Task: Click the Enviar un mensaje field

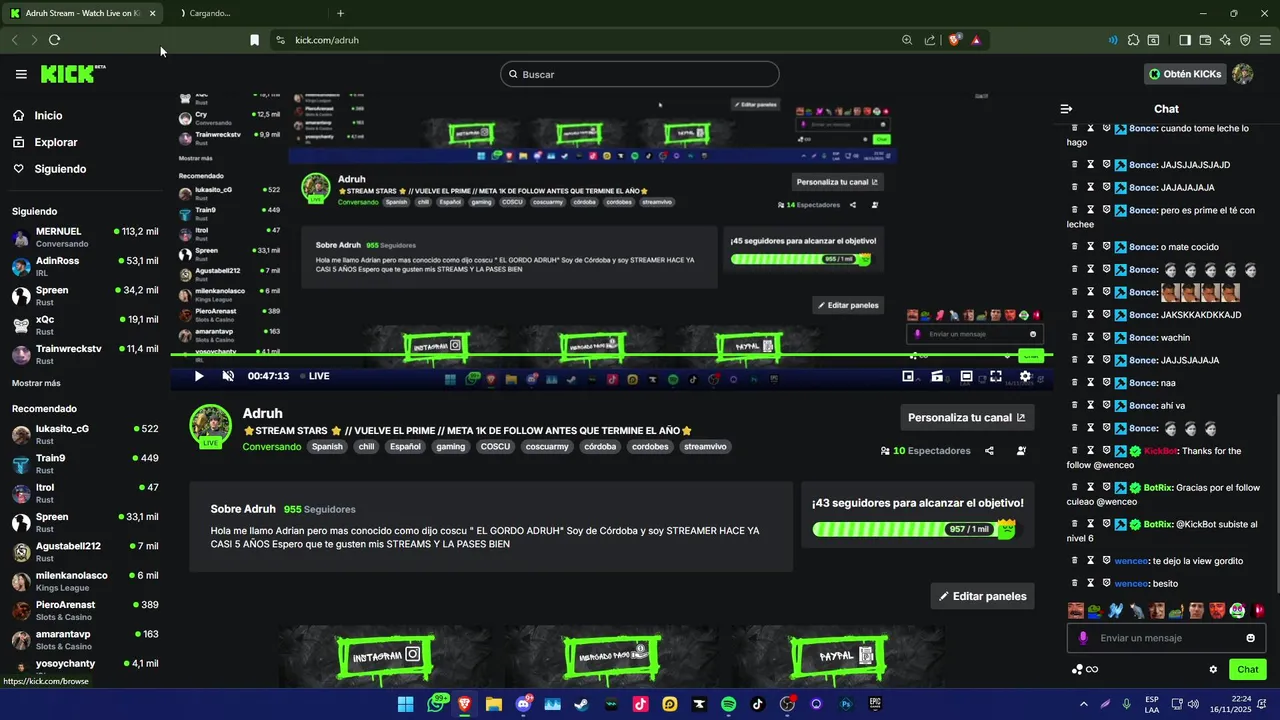Action: click(x=1168, y=638)
